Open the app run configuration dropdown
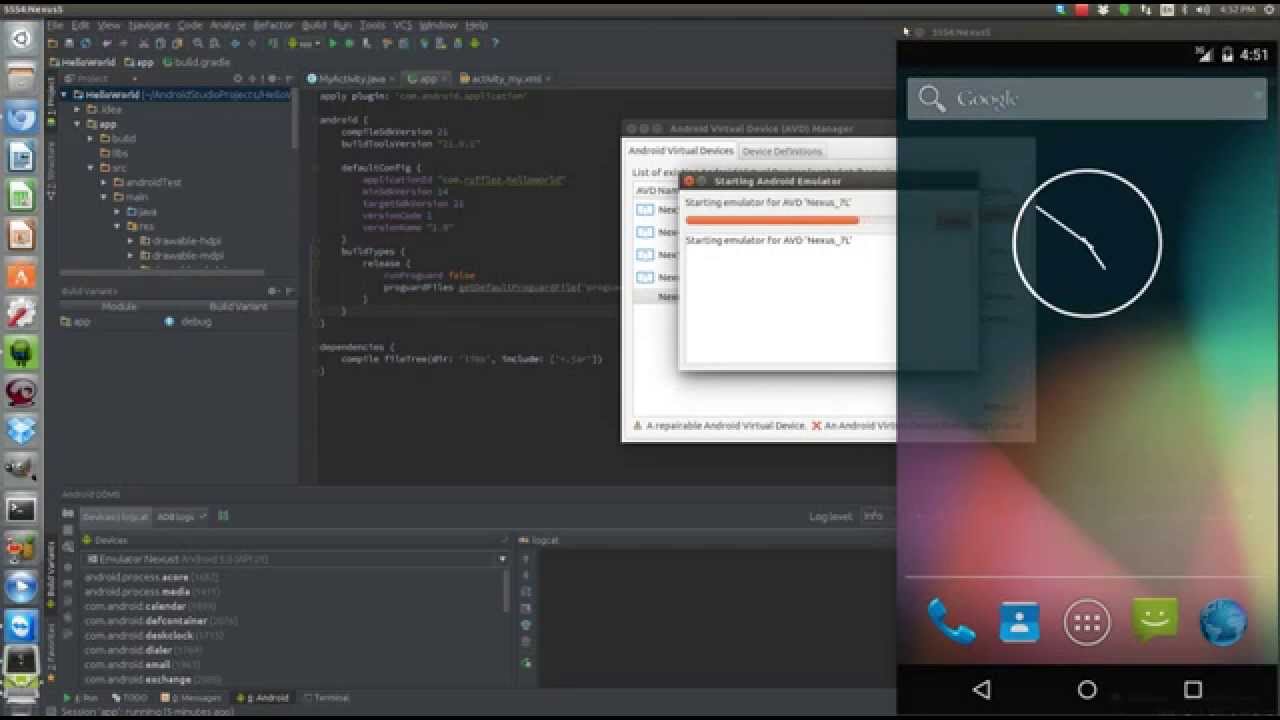This screenshot has height=720, width=1280. [303, 43]
